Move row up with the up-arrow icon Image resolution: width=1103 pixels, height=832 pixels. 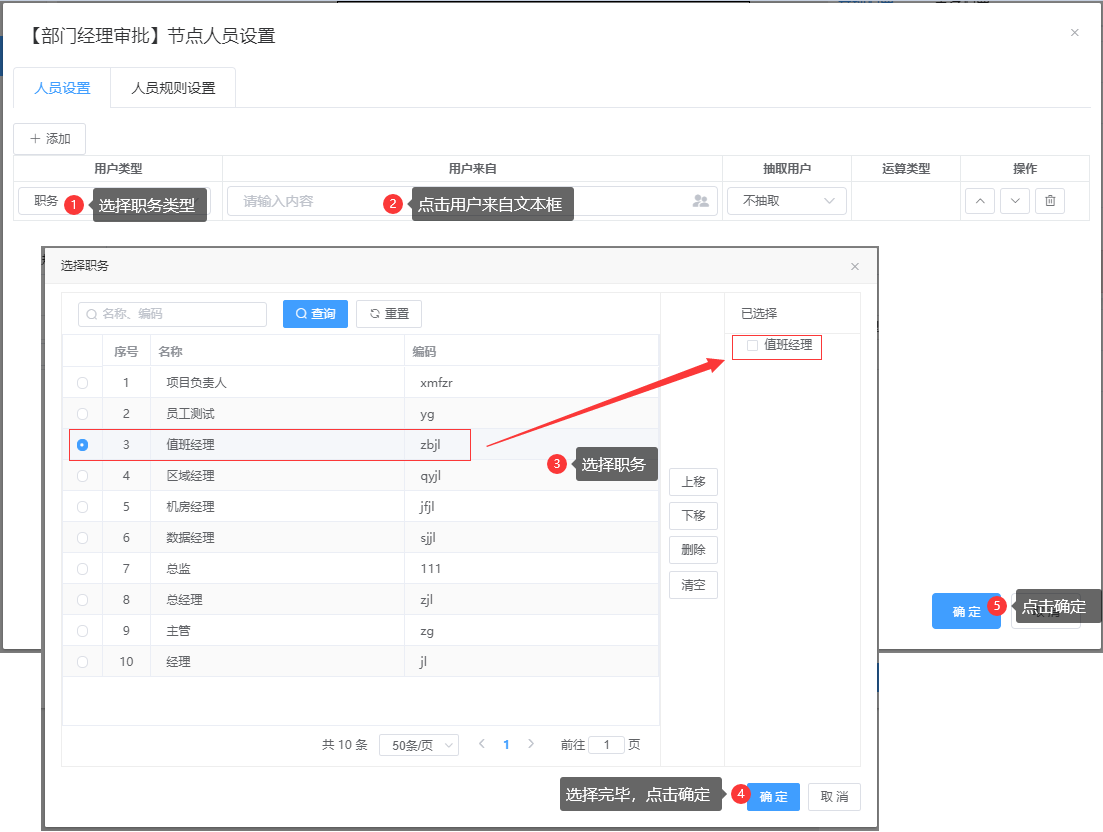click(x=980, y=201)
